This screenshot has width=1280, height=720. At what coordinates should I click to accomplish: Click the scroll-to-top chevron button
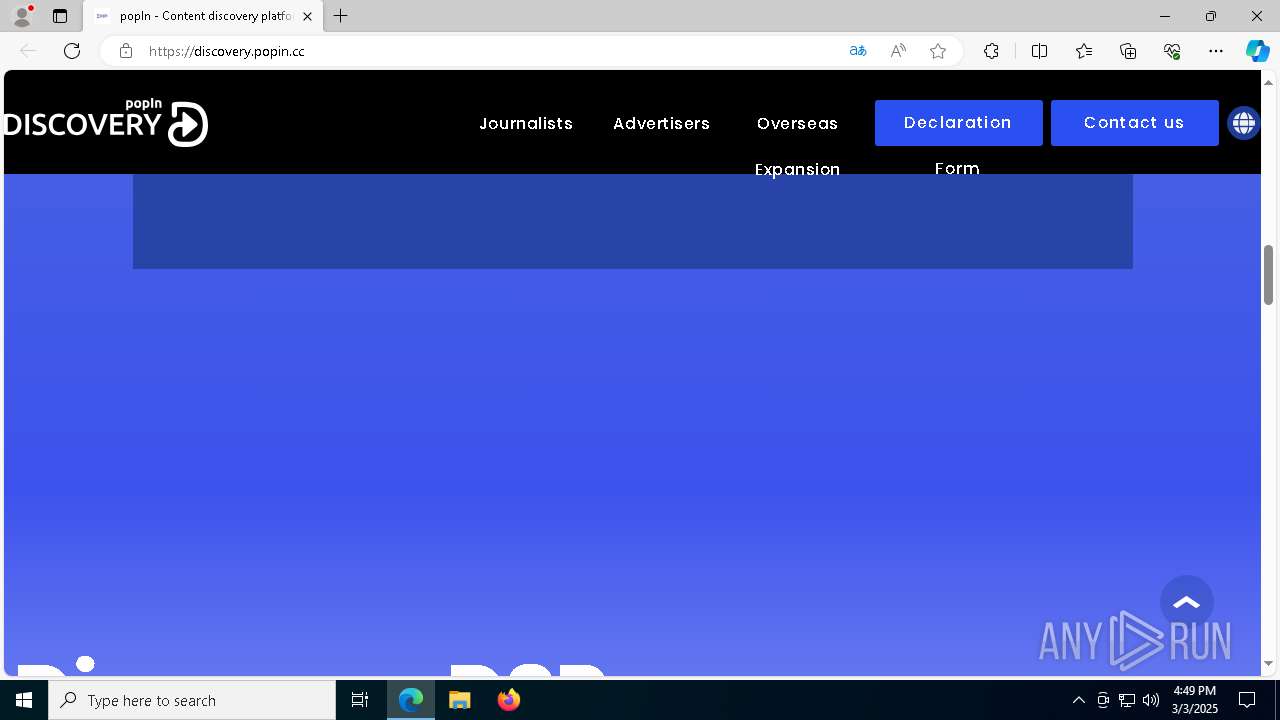coord(1187,602)
